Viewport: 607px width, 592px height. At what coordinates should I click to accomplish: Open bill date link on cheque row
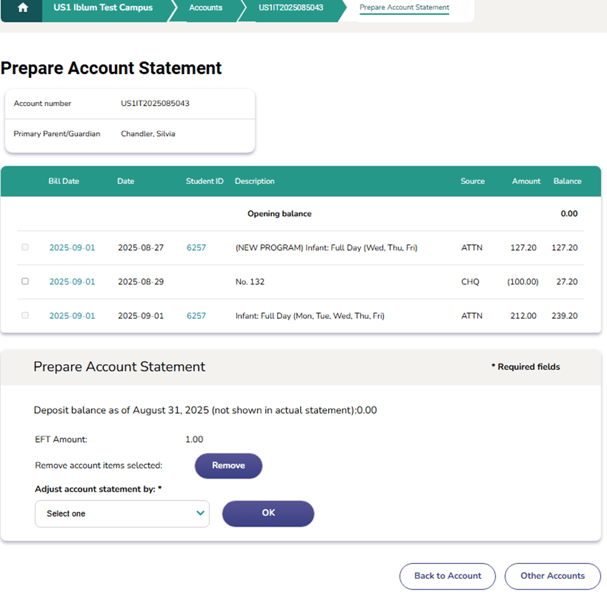coord(72,282)
